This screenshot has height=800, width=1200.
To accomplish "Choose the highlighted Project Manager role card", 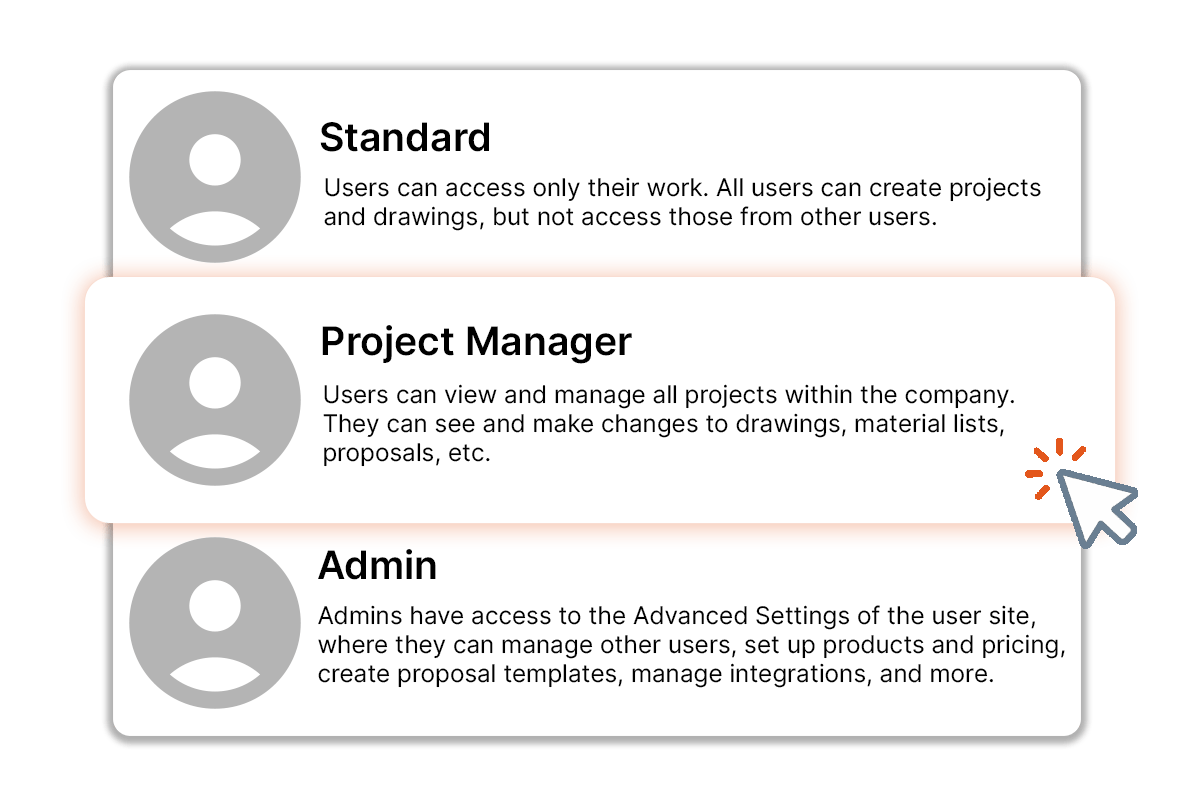I will click(600, 400).
